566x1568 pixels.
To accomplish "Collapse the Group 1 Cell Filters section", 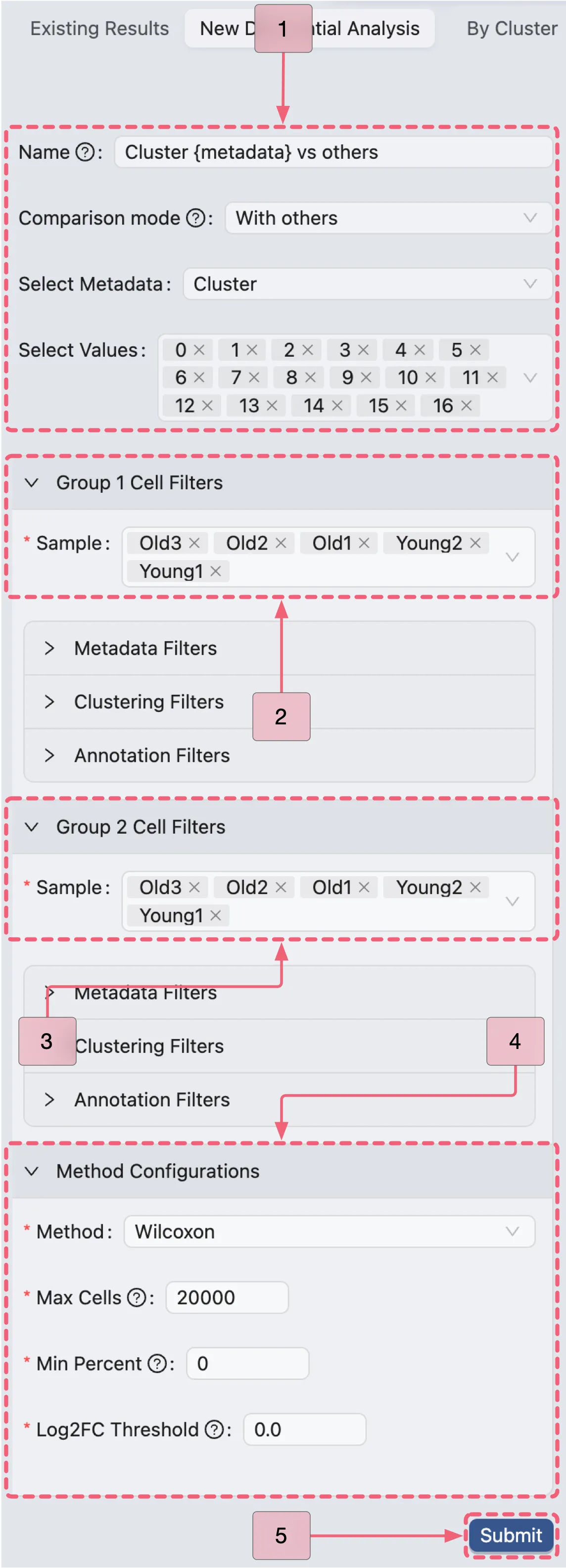I will (x=32, y=483).
